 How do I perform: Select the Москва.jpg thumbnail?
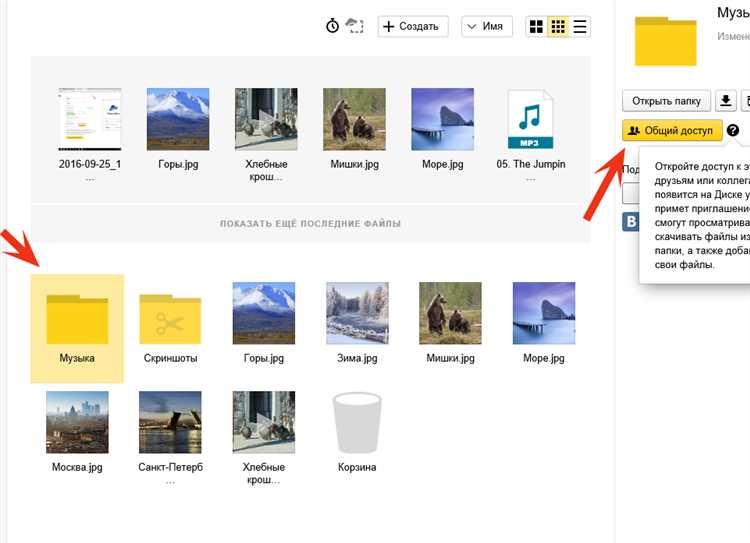[x=76, y=422]
